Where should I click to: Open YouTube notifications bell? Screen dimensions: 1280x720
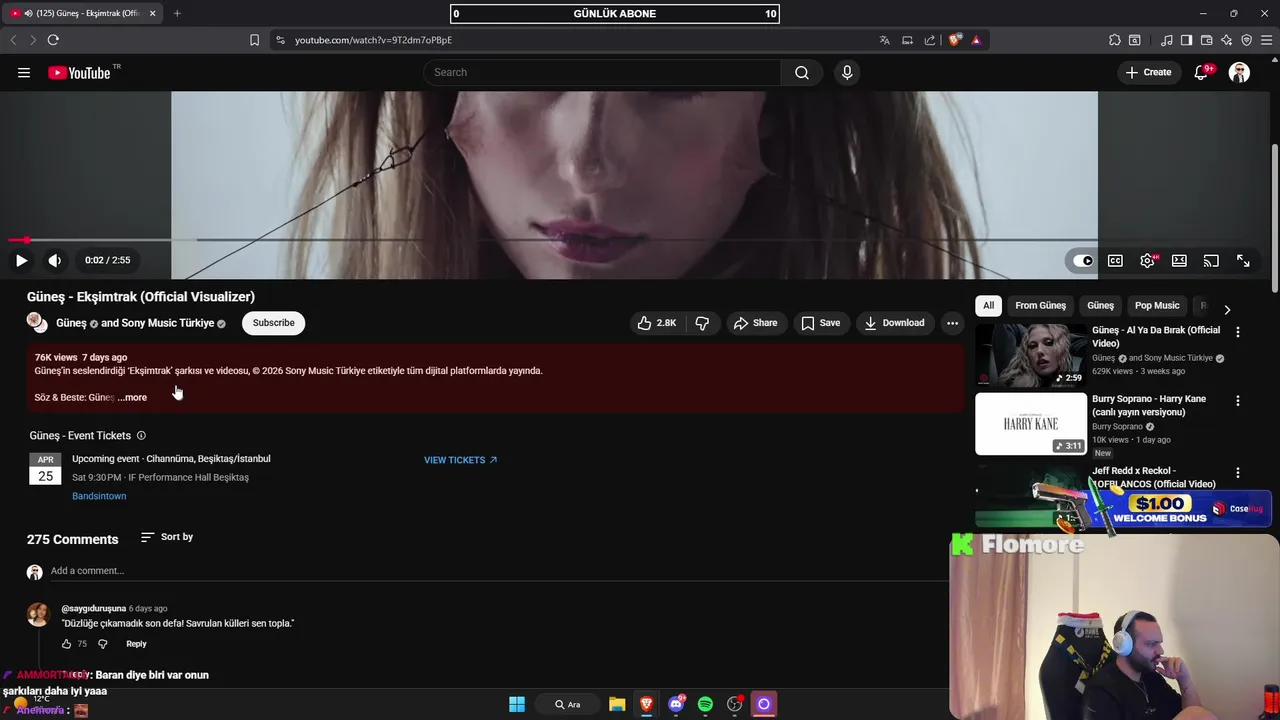click(1201, 72)
